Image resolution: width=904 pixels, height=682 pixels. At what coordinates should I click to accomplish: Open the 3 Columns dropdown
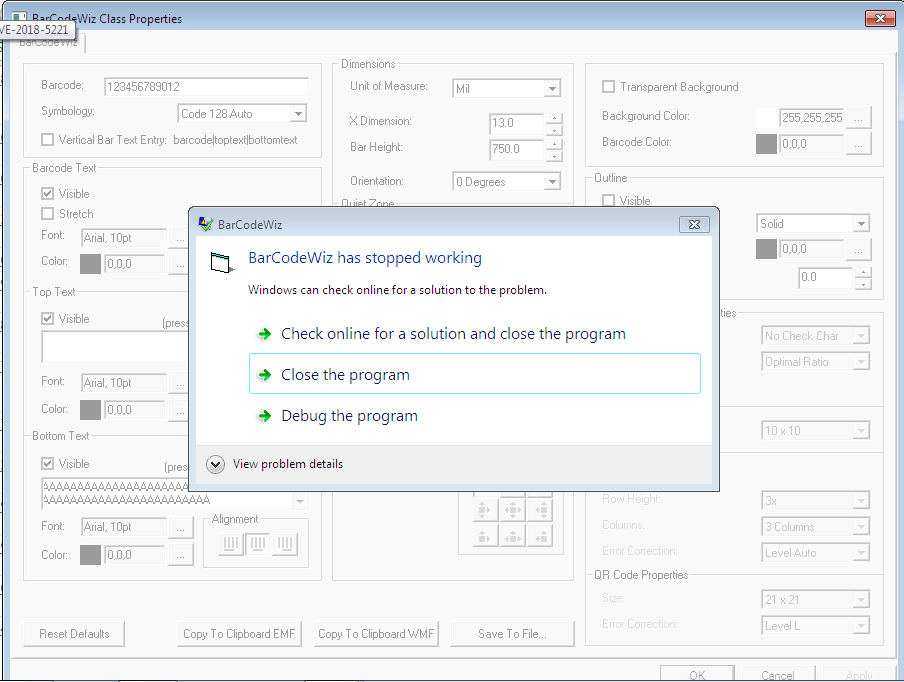[861, 527]
